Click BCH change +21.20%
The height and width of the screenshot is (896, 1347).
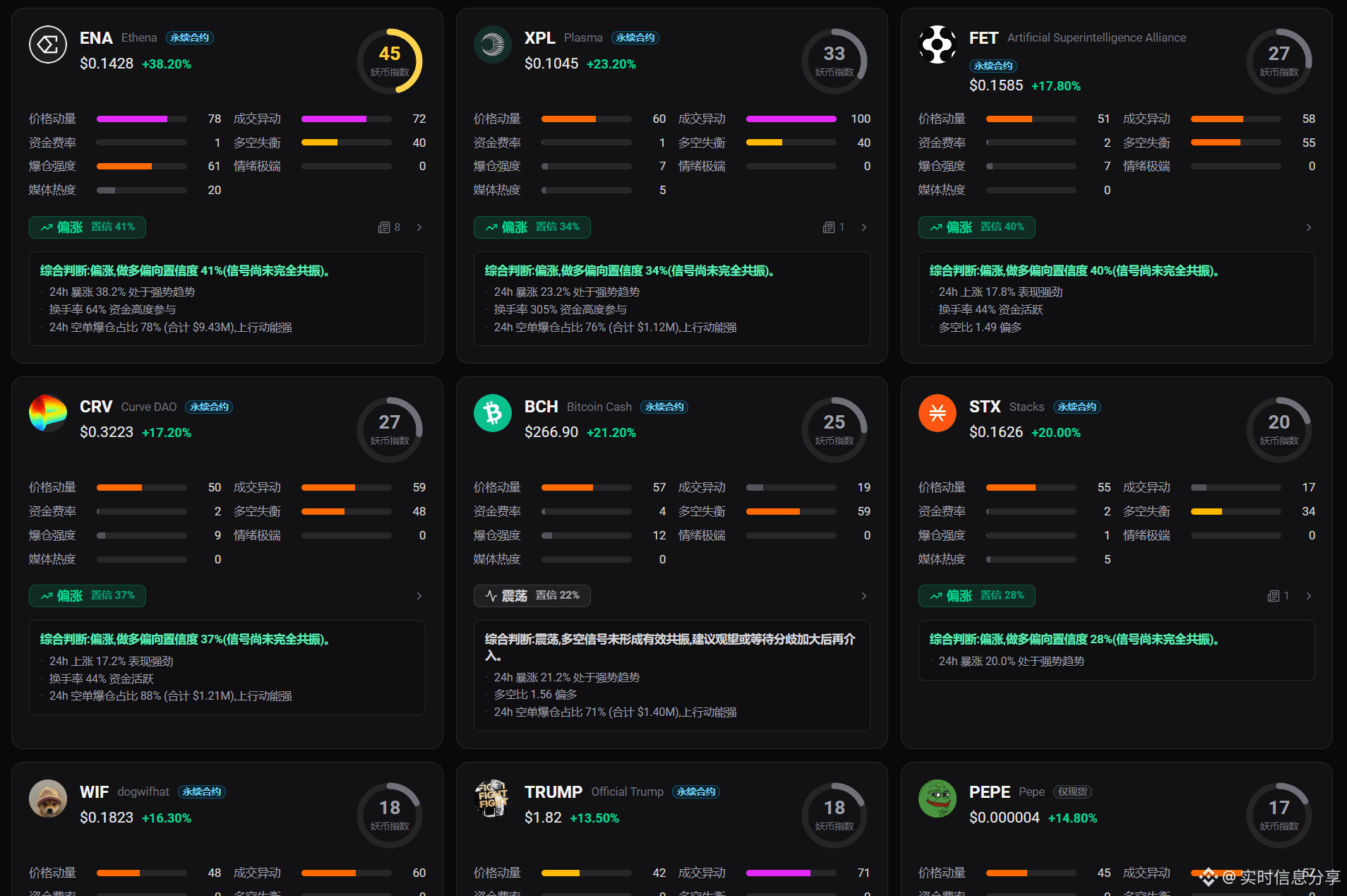pos(611,433)
